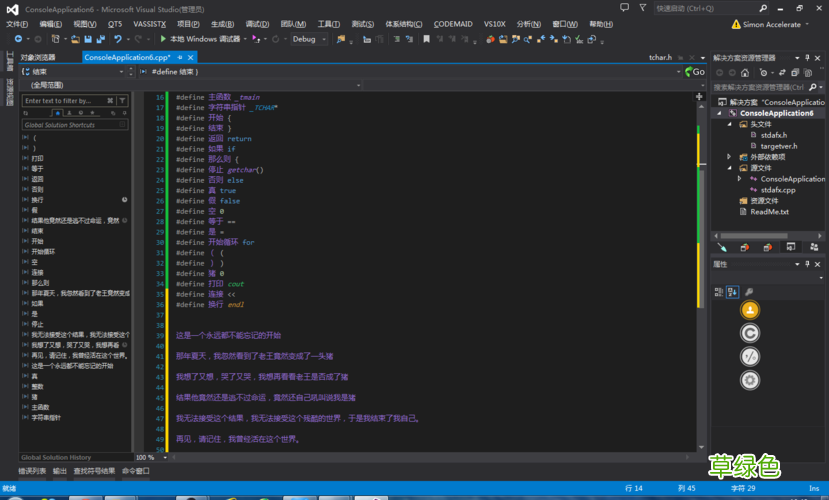829x500 pixels.
Task: Click the orange user circle icon
Action: (x=749, y=311)
